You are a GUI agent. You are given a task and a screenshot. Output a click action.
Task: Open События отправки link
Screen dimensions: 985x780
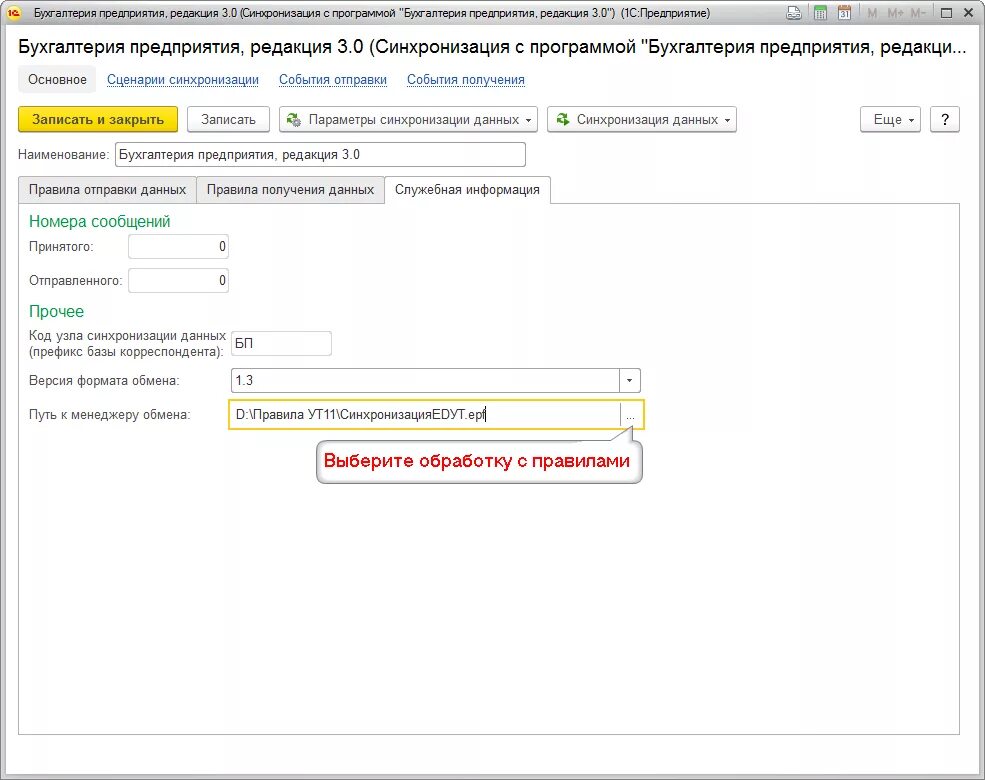333,80
